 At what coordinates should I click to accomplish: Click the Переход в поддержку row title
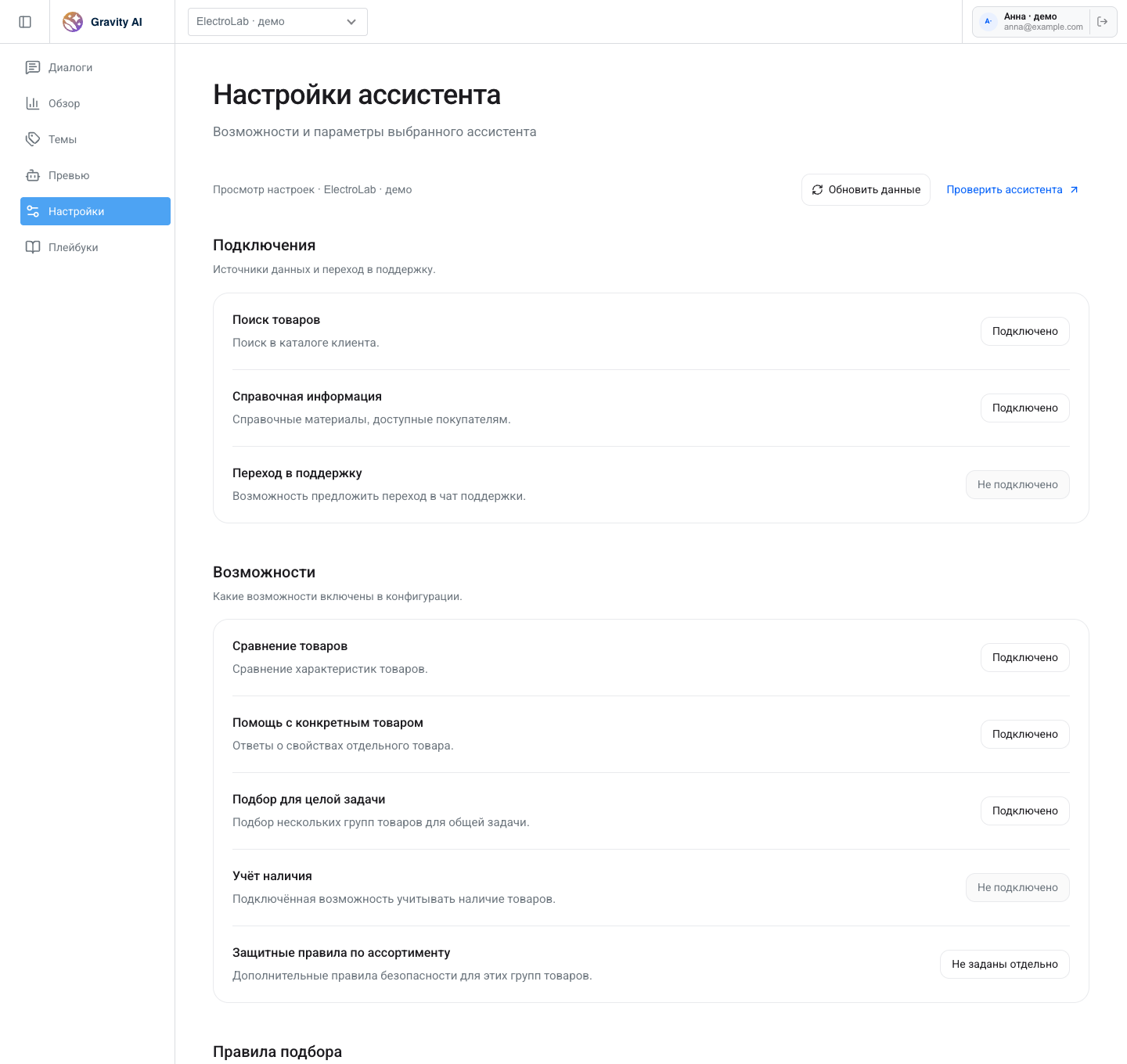[297, 473]
